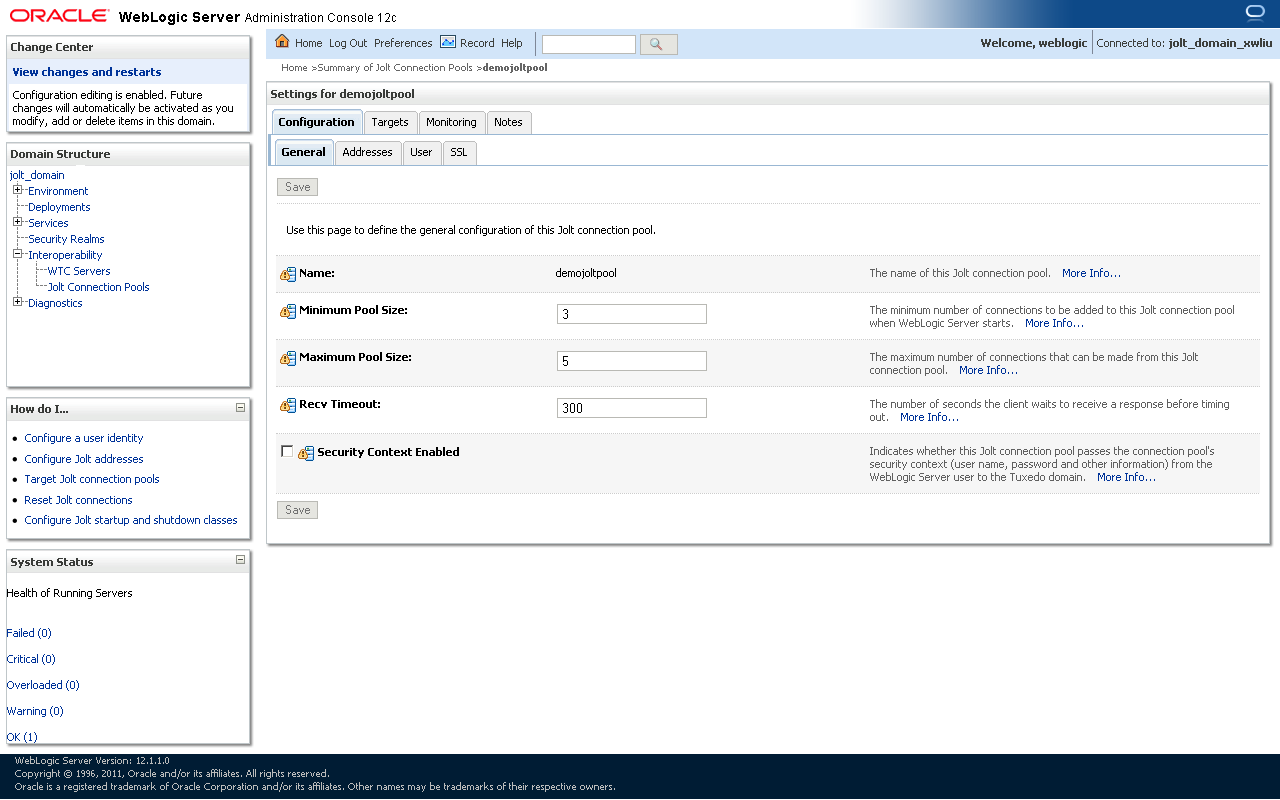Enable the Security Context Enabled checkbox
The image size is (1280, 800).
click(287, 451)
